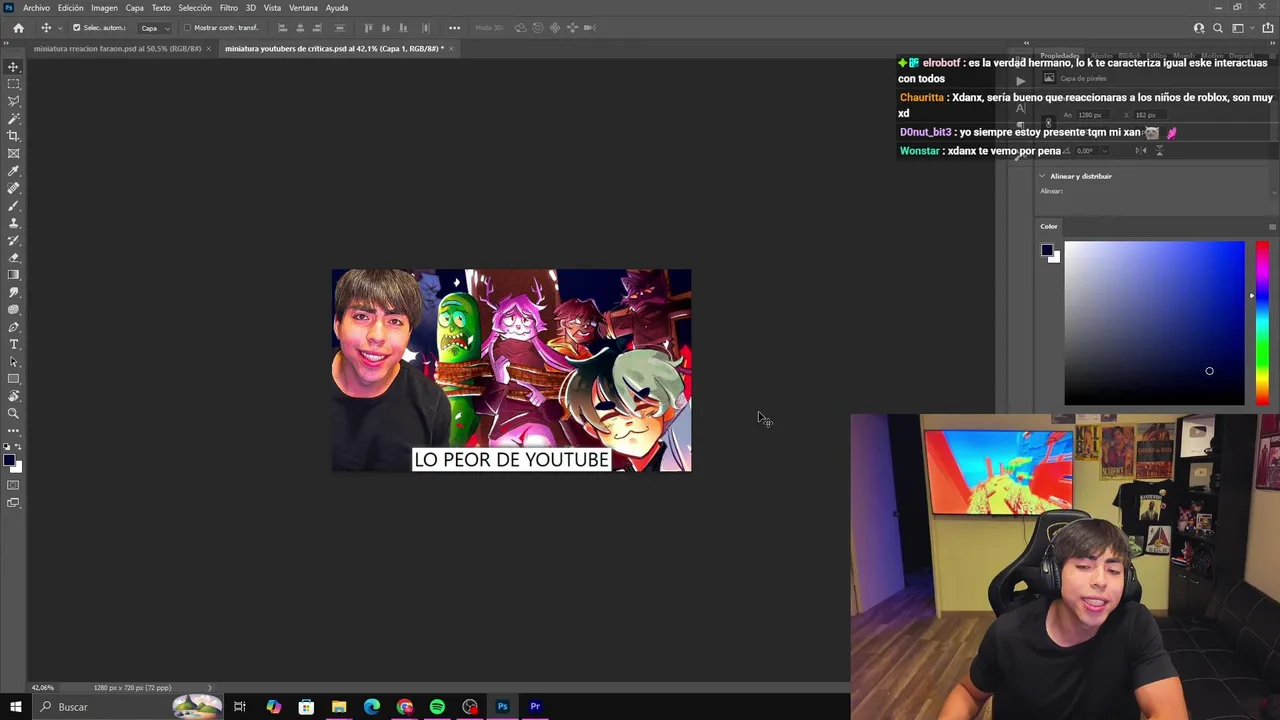Click align horizontal centers icon
Viewport: 1280px width, 720px height.
(x=300, y=28)
